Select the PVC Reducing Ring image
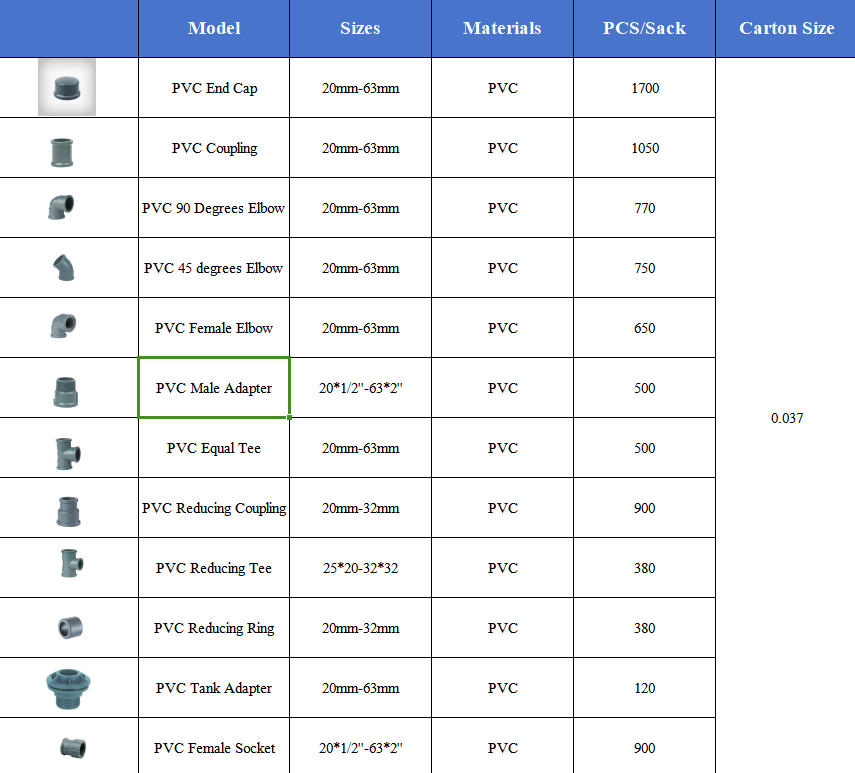 70,627
